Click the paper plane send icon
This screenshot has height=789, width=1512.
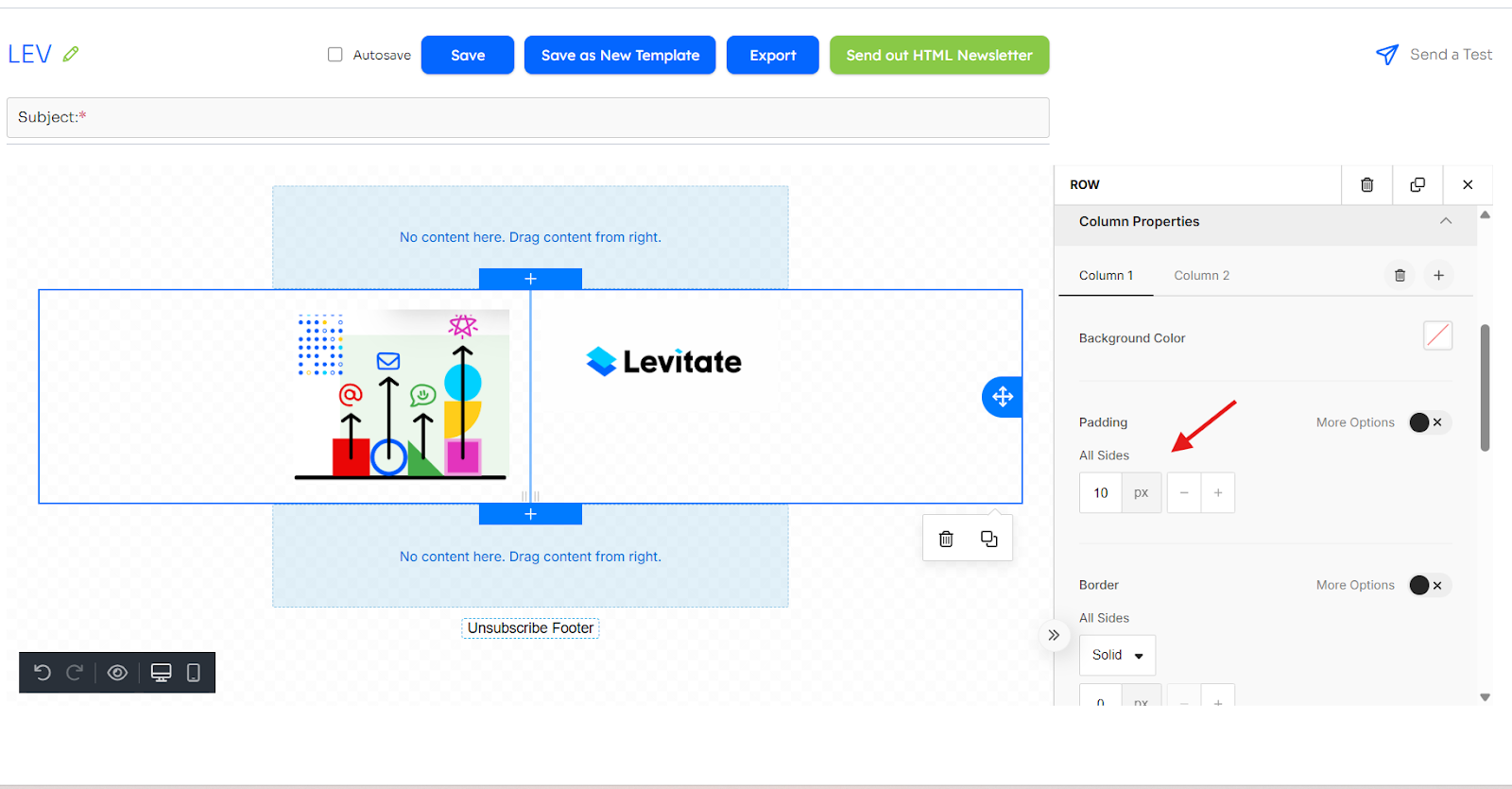pos(1386,55)
